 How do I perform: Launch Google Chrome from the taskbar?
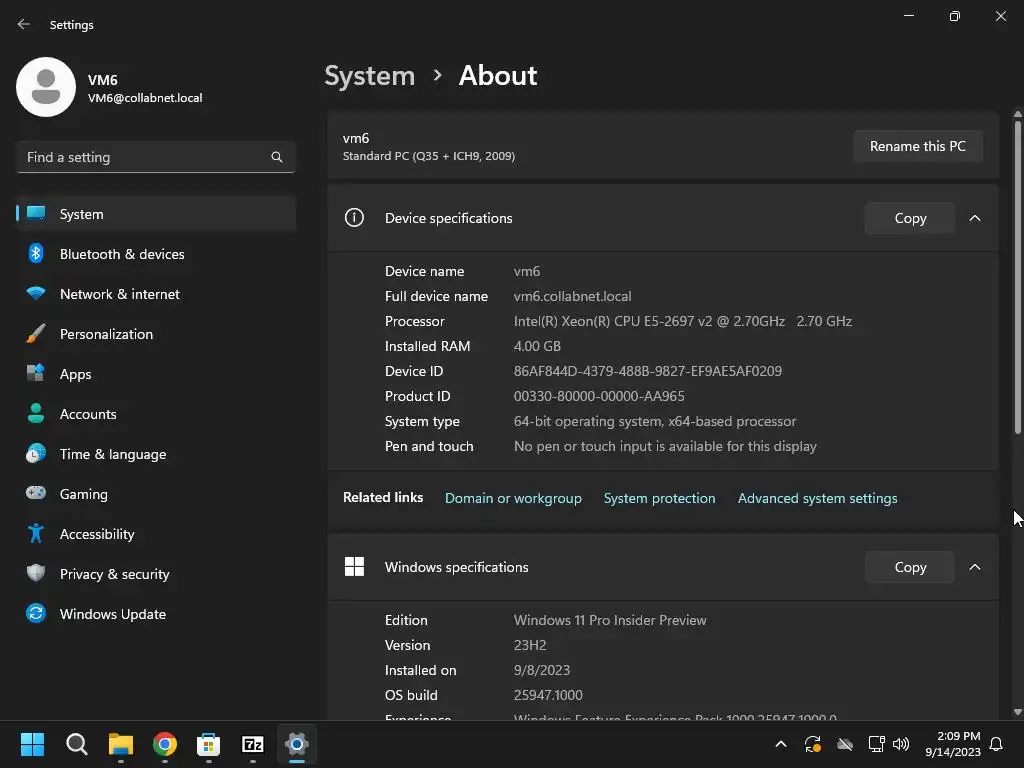165,744
